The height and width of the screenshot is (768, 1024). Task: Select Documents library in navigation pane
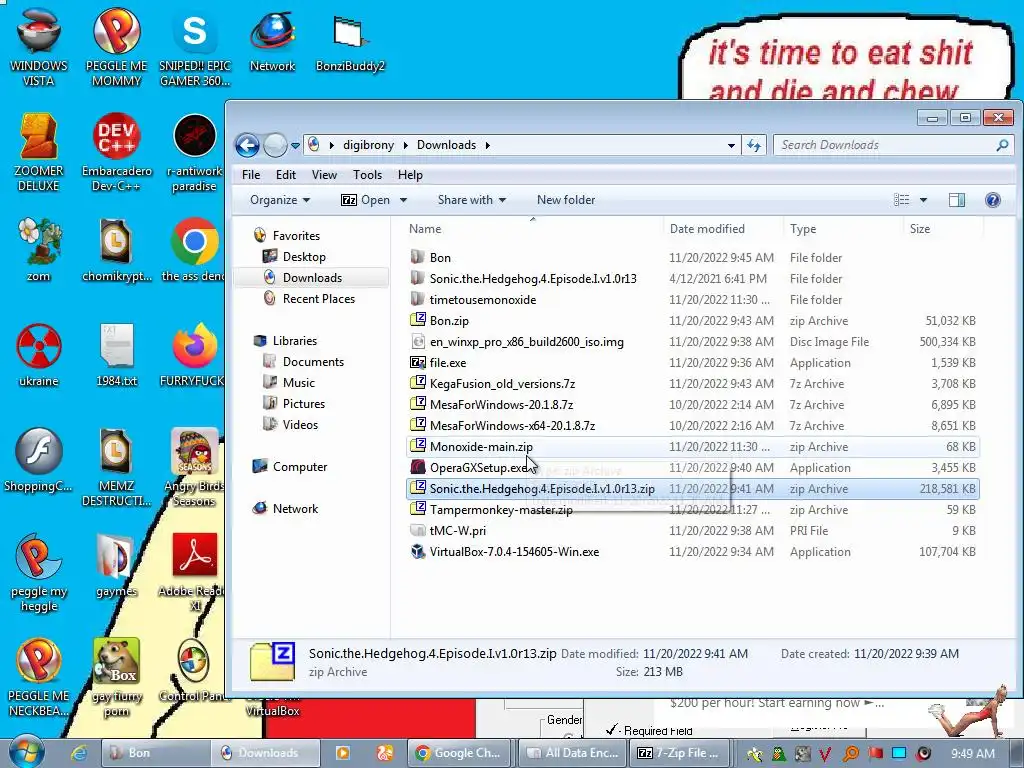coord(313,362)
